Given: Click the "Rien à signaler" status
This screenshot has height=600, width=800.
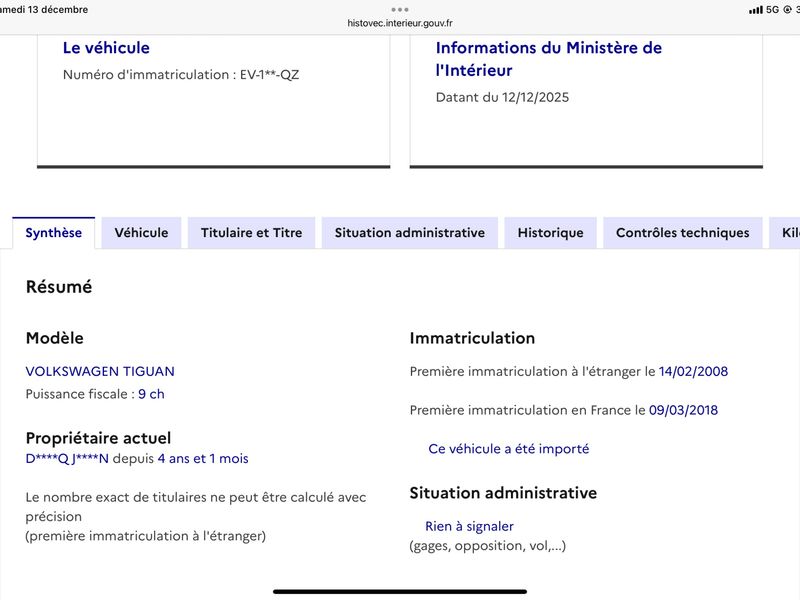Looking at the screenshot, I should tap(469, 526).
